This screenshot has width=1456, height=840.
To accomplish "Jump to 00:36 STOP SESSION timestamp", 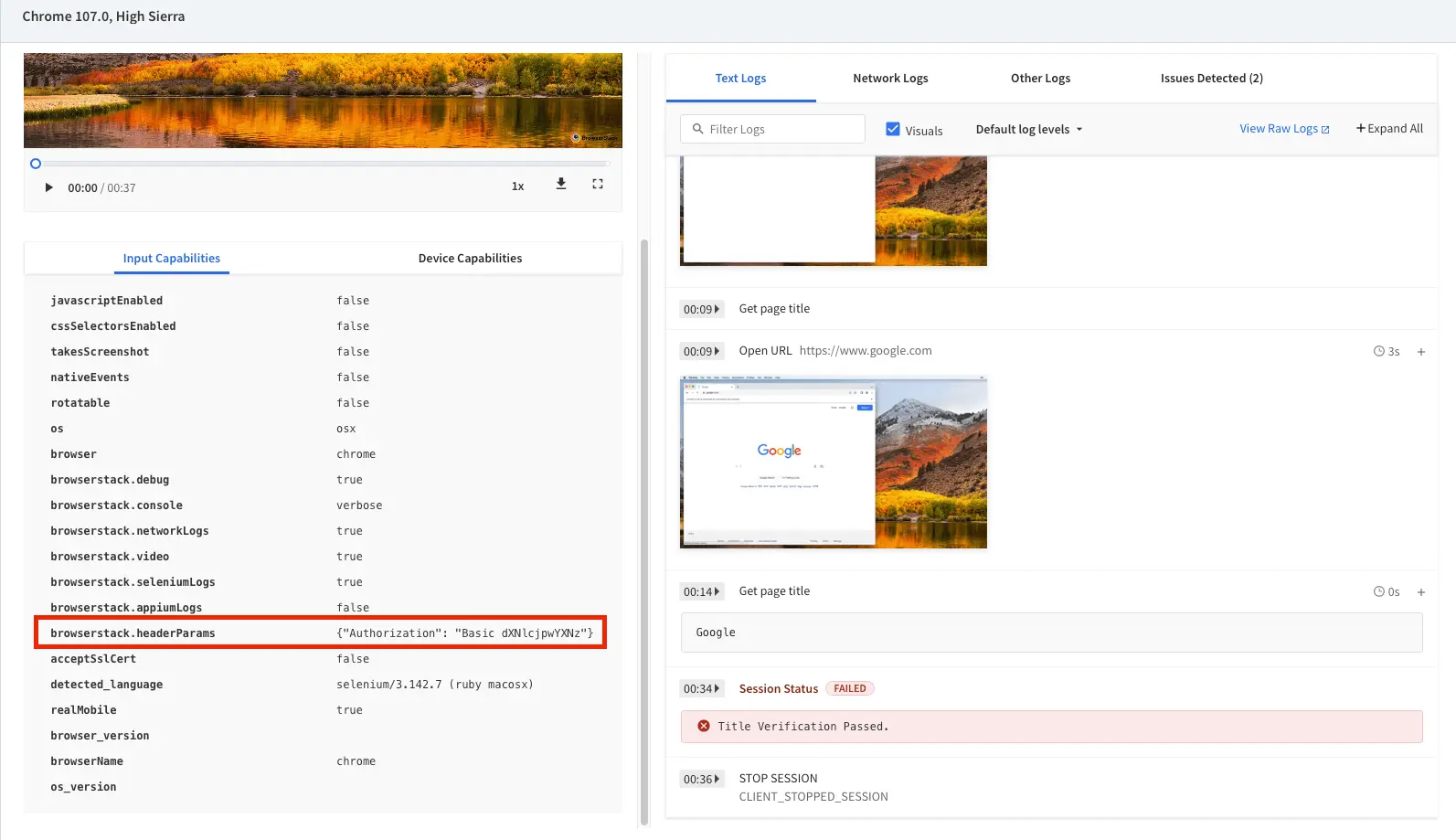I will pyautogui.click(x=701, y=779).
